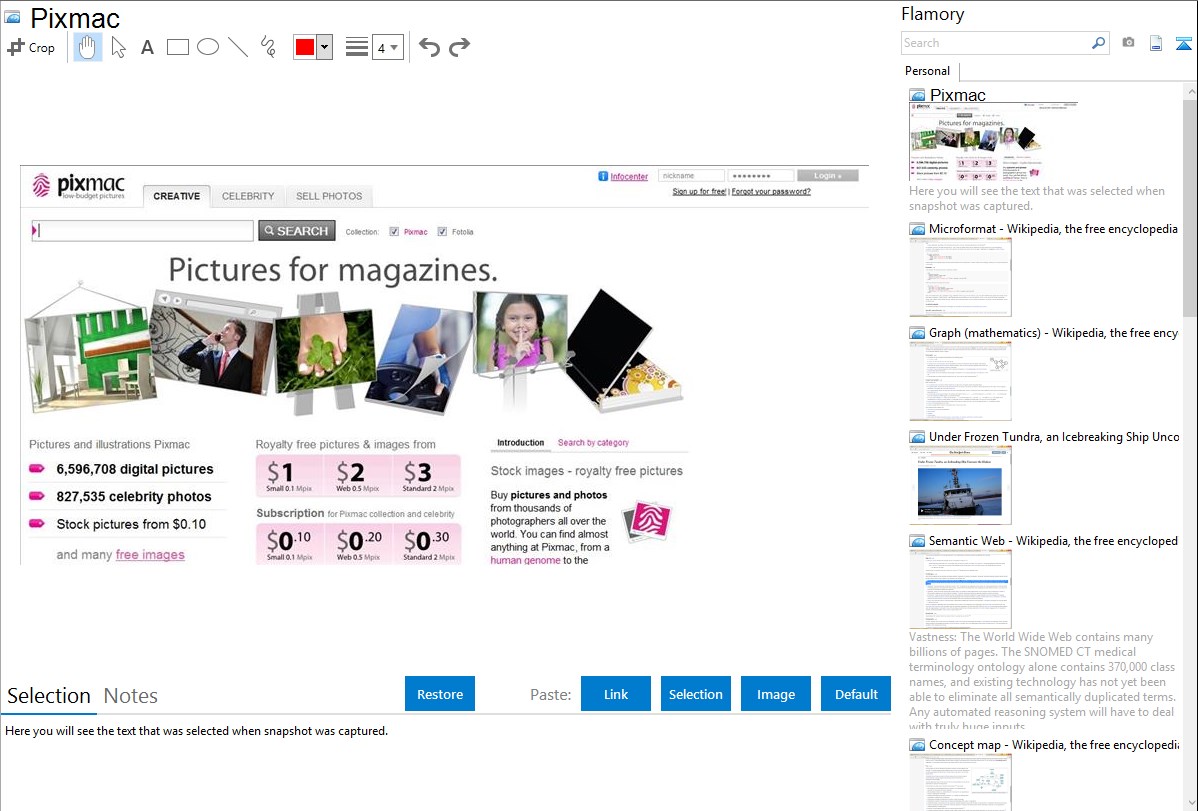Click the Forgot your password link
Screen dimensions: 1198x811
coord(772,192)
